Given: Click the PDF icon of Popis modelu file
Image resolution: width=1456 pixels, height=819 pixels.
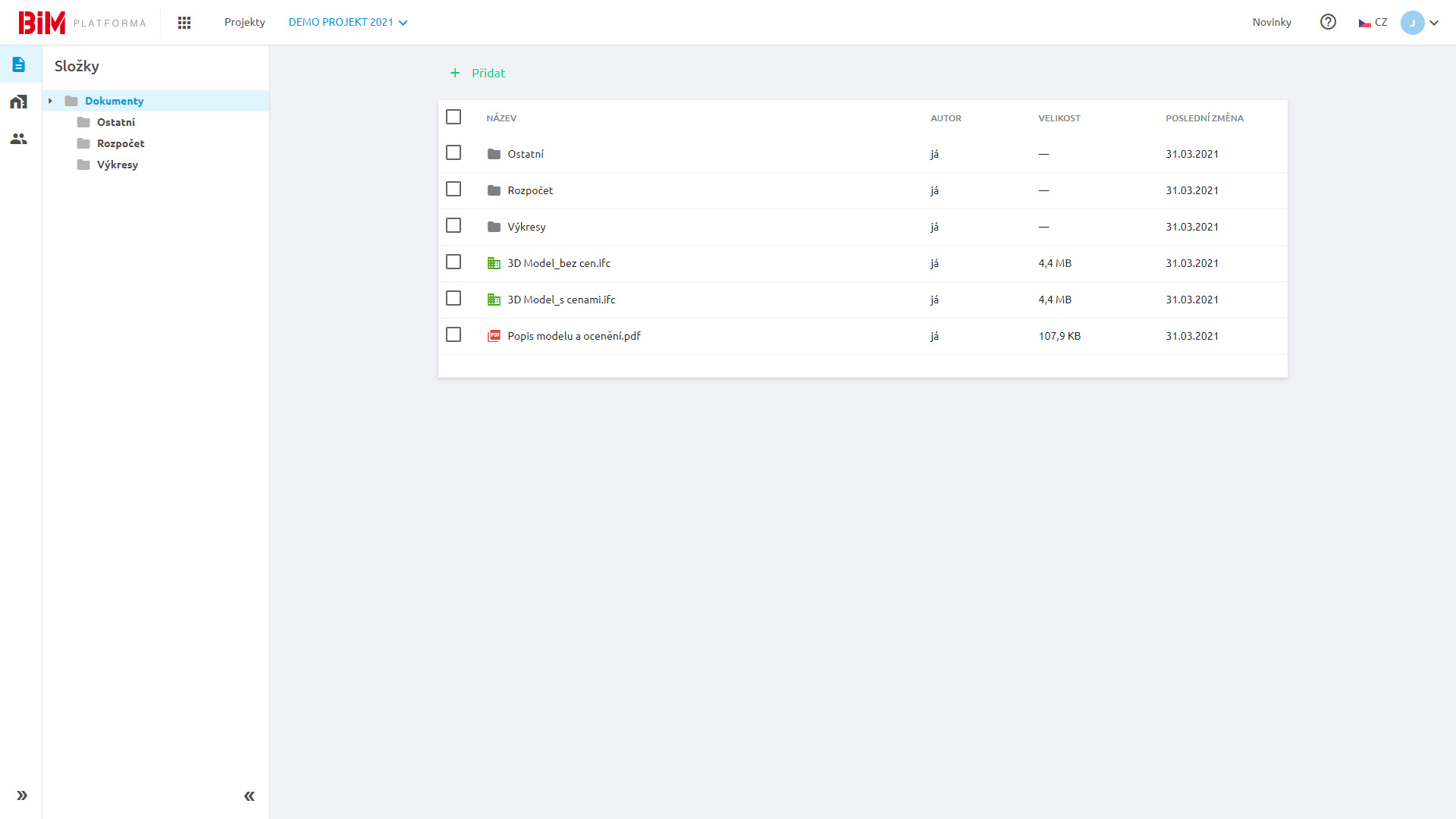Looking at the screenshot, I should click(x=494, y=336).
